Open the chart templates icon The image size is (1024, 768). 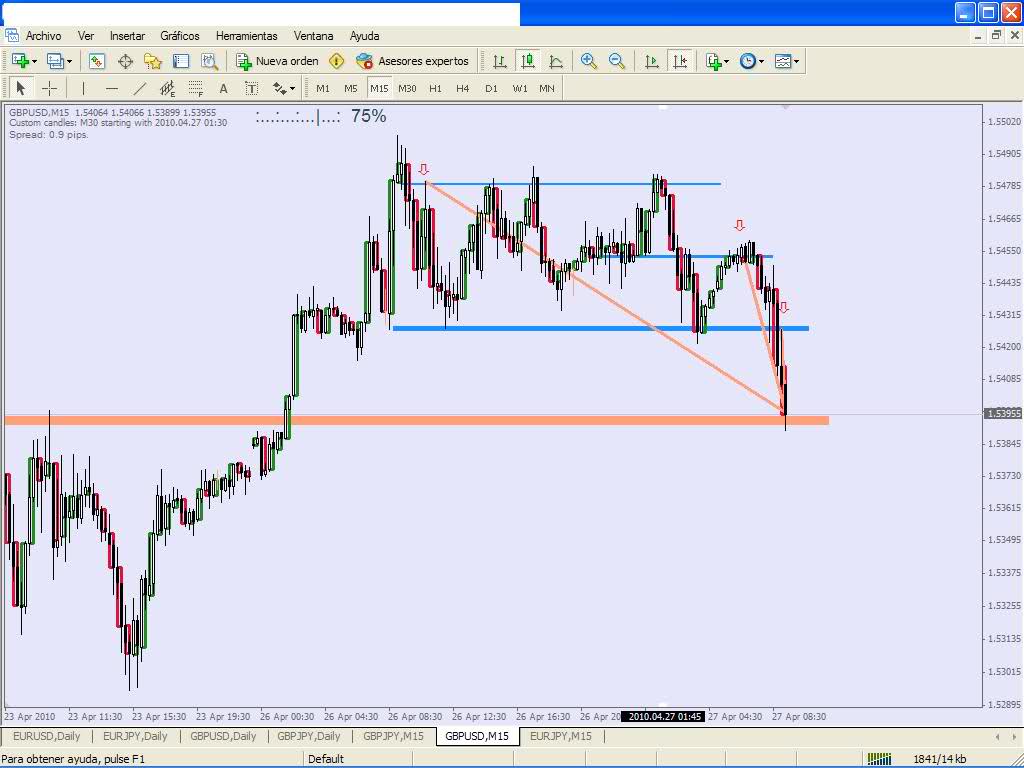pyautogui.click(x=783, y=61)
